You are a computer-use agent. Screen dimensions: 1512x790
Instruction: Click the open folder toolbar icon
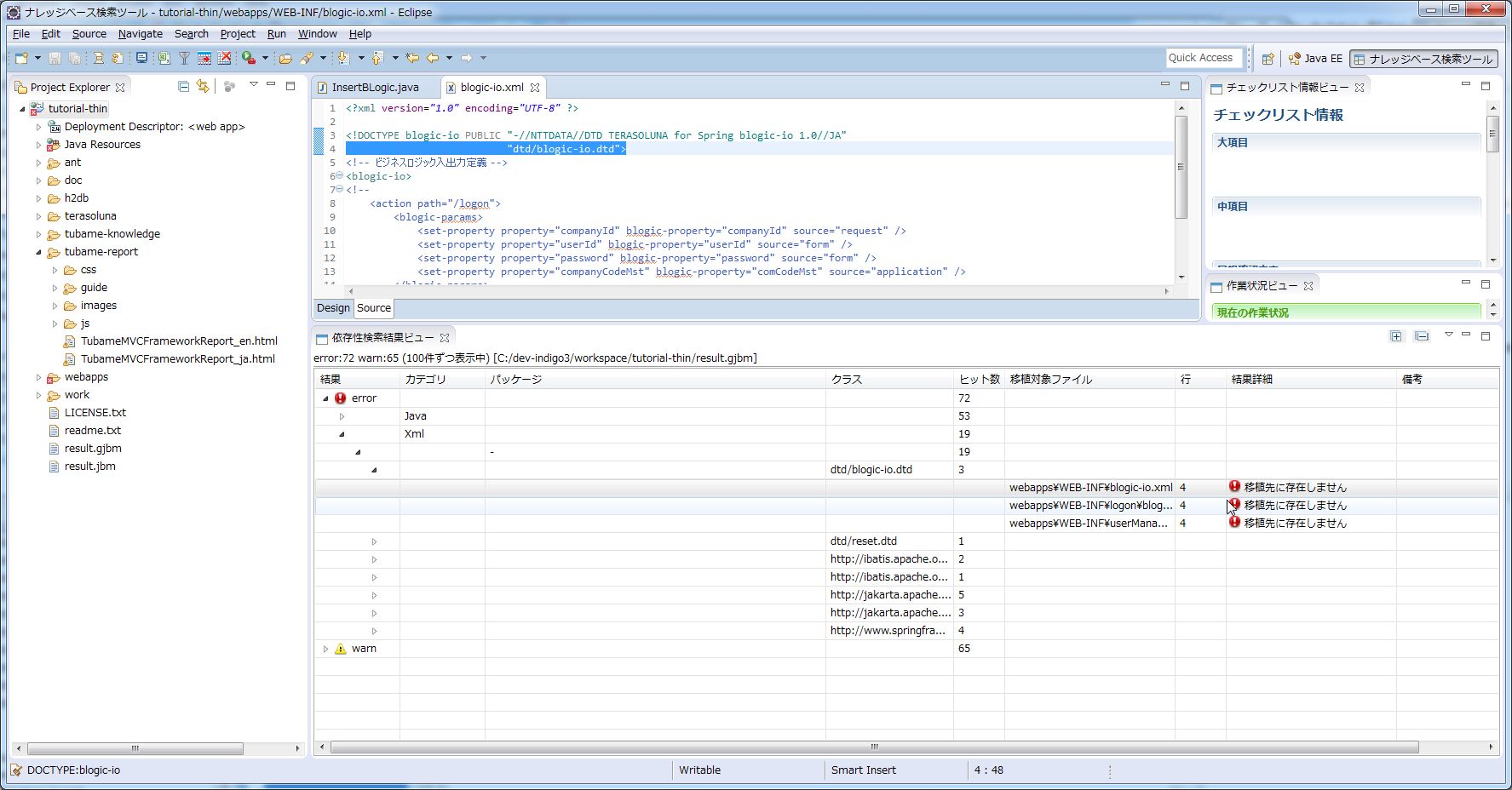pyautogui.click(x=285, y=58)
